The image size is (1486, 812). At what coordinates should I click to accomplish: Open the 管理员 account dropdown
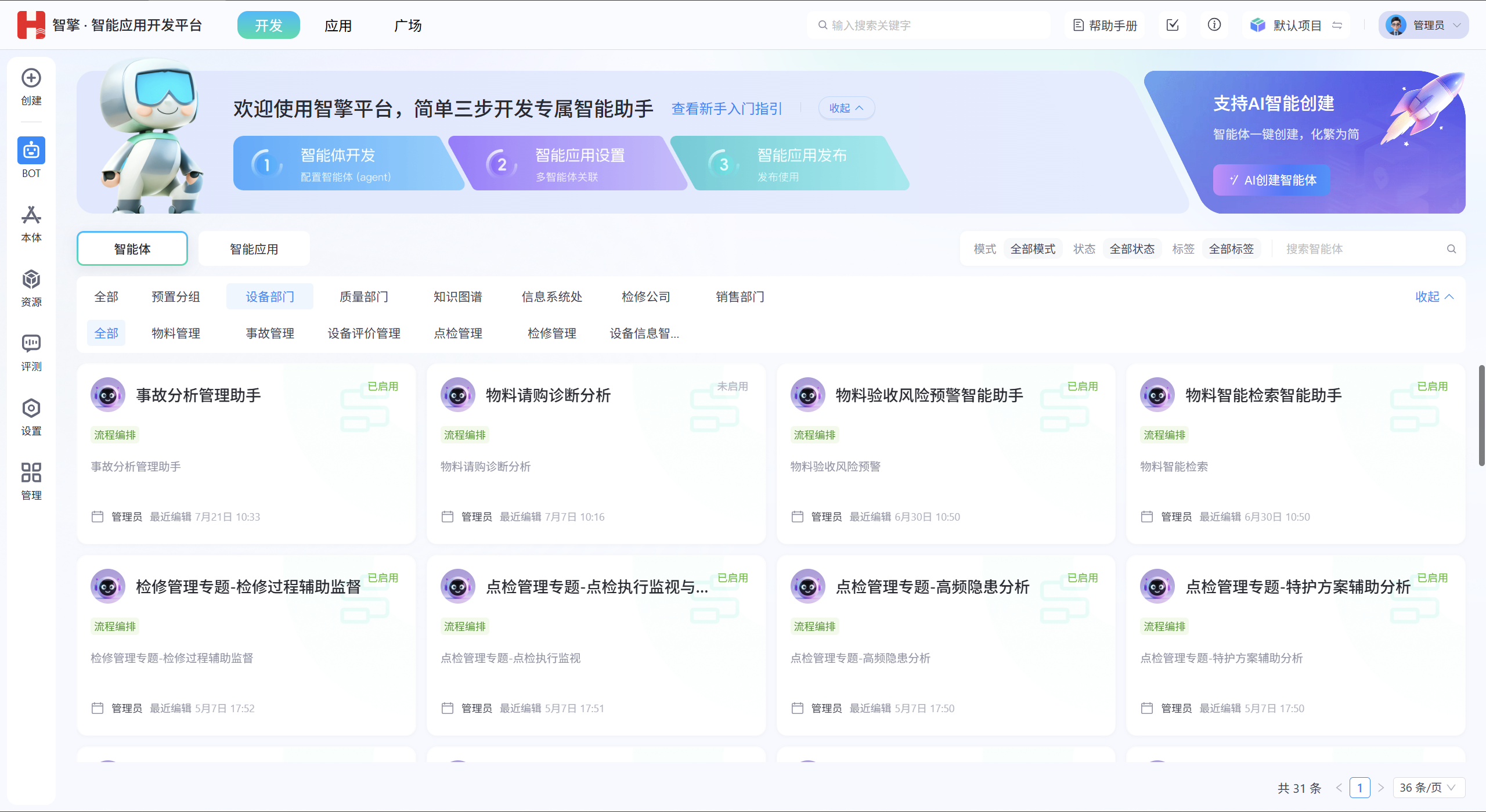[x=1424, y=25]
